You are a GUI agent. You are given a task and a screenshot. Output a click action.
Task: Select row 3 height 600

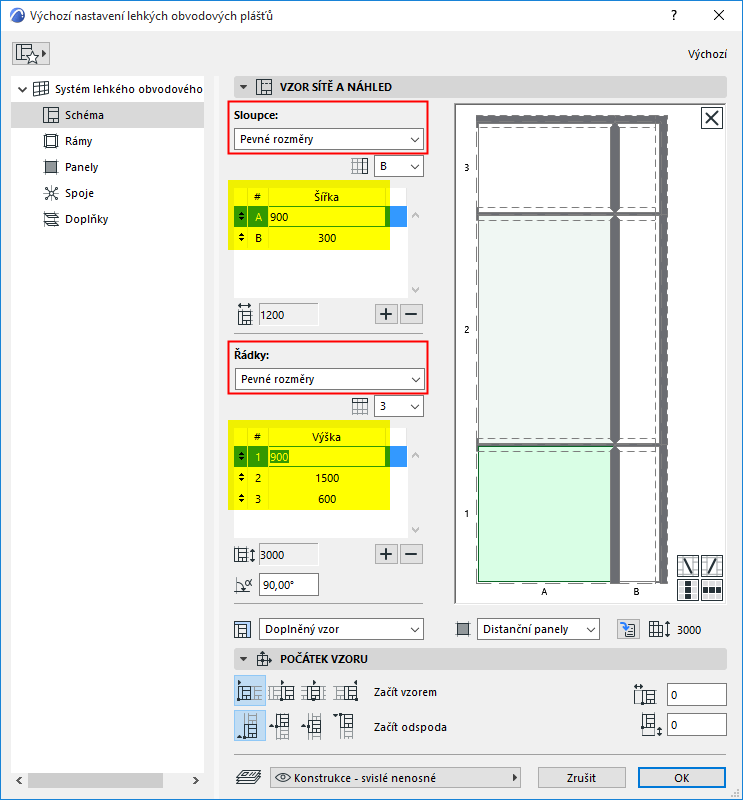pos(320,499)
